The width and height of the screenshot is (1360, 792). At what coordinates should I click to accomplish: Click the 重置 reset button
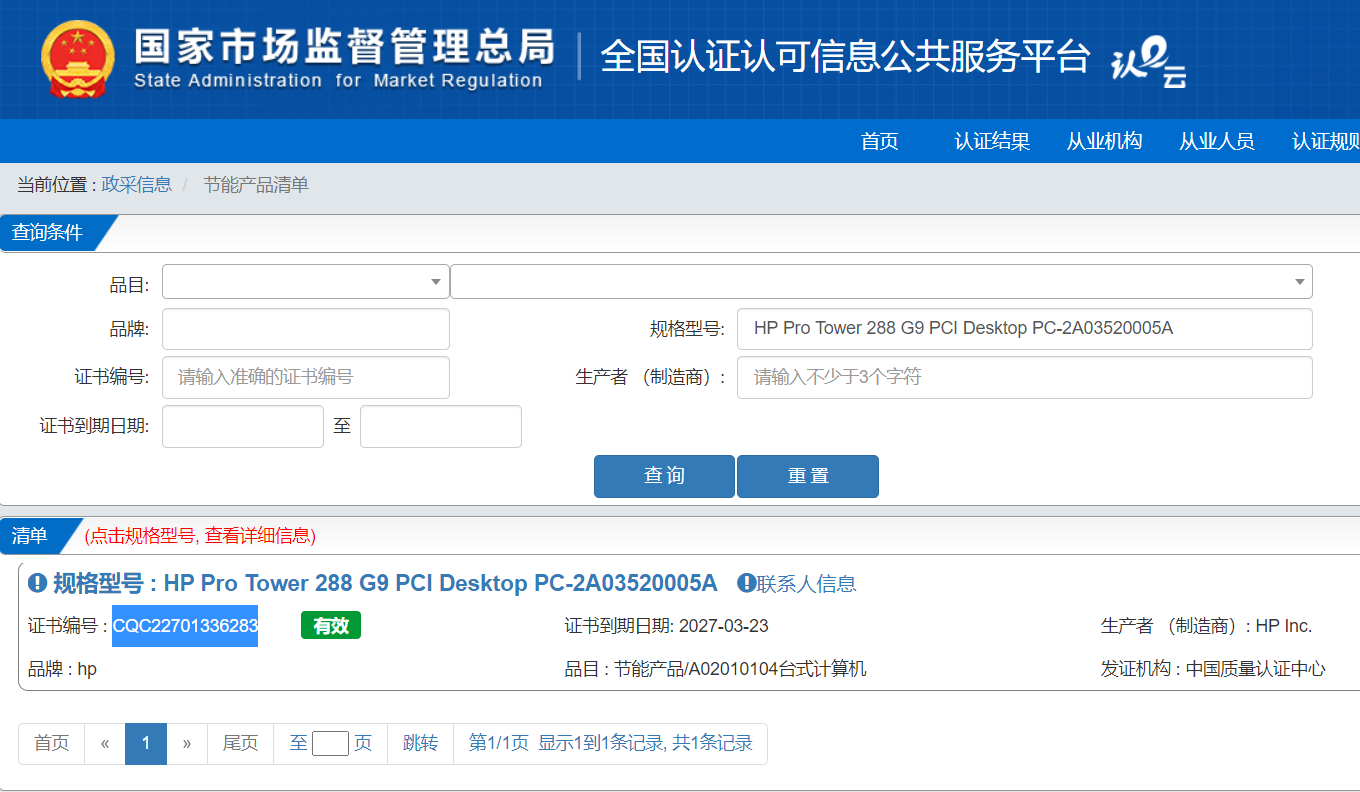(x=808, y=476)
